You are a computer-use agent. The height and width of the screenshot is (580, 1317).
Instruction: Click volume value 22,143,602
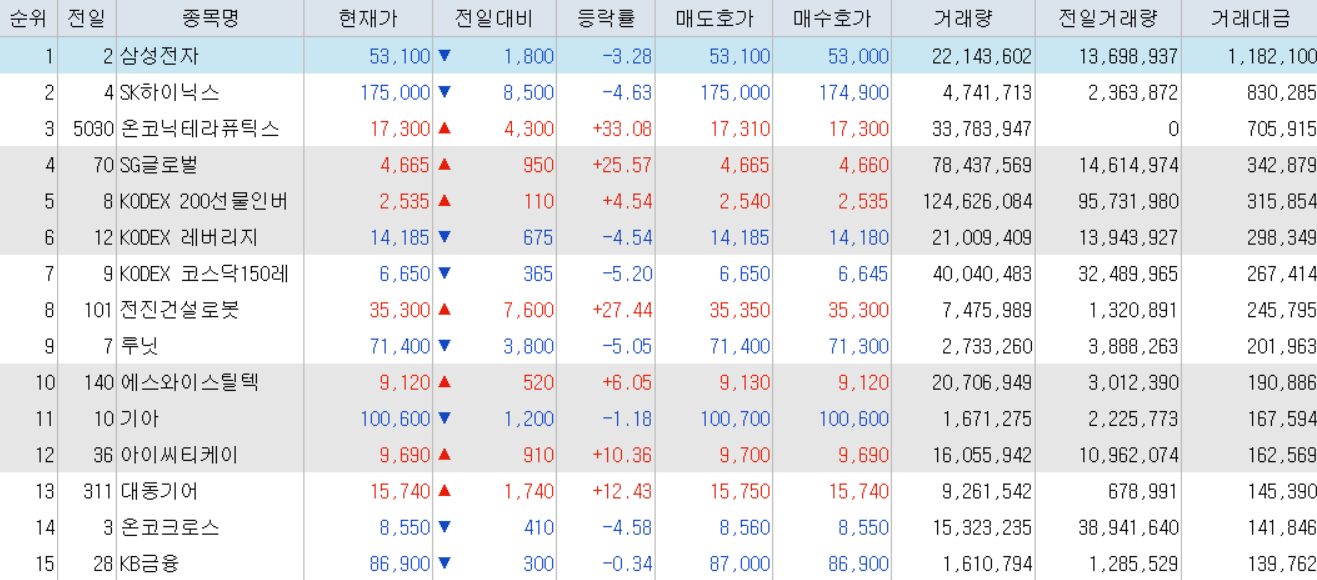click(x=982, y=56)
